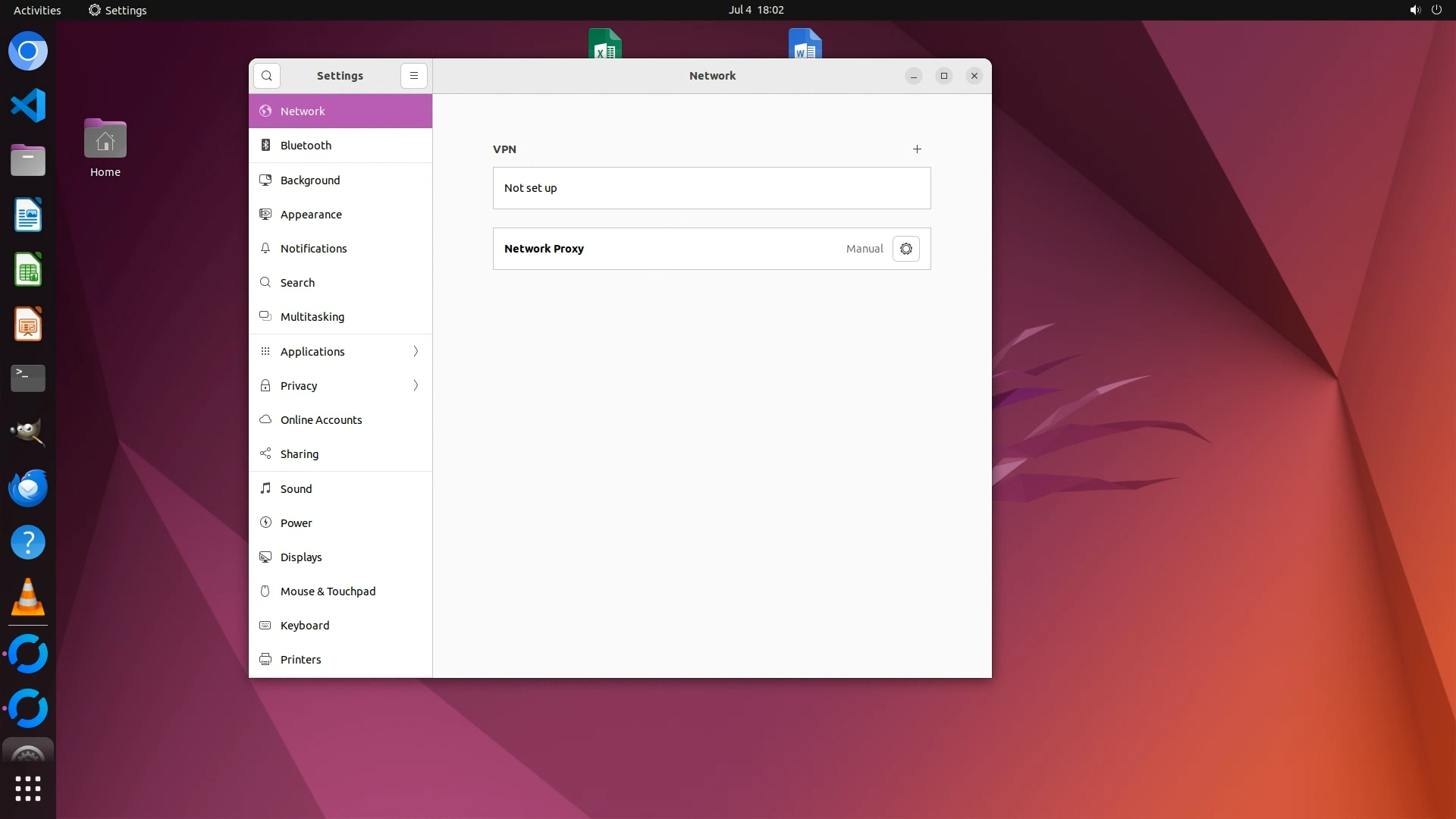The height and width of the screenshot is (819, 1456).
Task: Open Network Proxy gear settings
Action: coord(905,249)
